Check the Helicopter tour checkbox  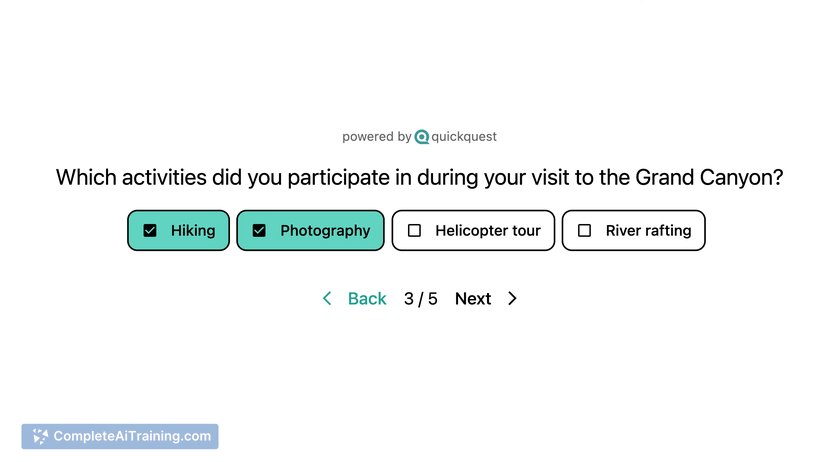414,231
